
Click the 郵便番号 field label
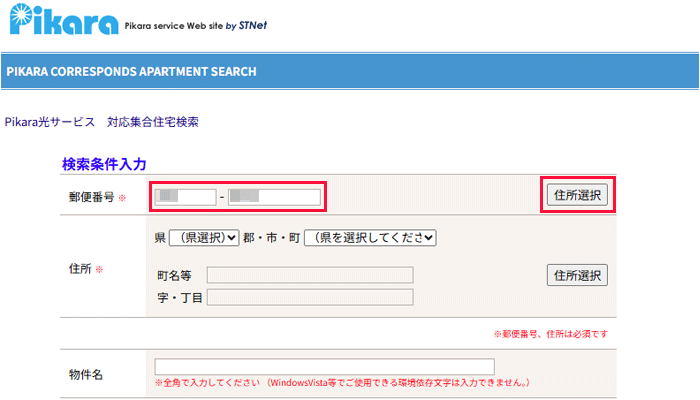(90, 197)
